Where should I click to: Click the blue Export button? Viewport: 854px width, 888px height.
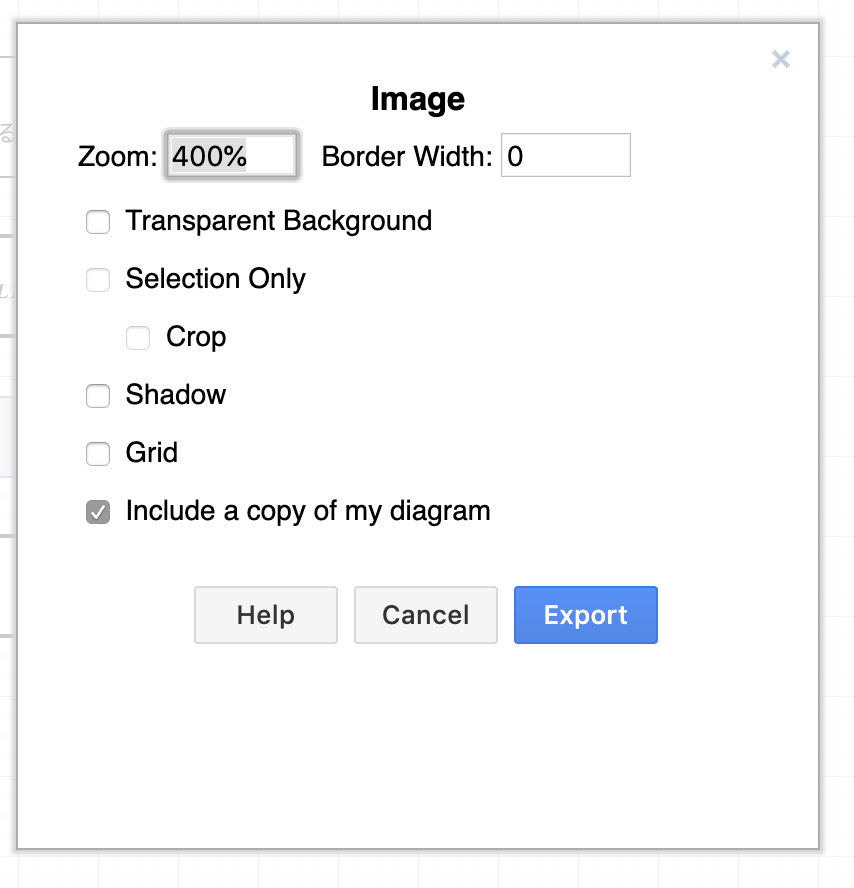coord(586,615)
